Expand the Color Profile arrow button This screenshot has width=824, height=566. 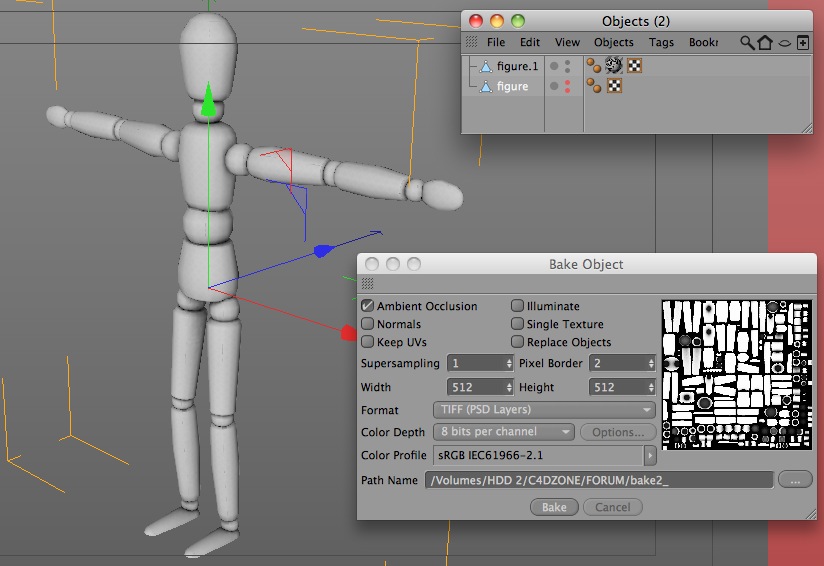(x=650, y=455)
